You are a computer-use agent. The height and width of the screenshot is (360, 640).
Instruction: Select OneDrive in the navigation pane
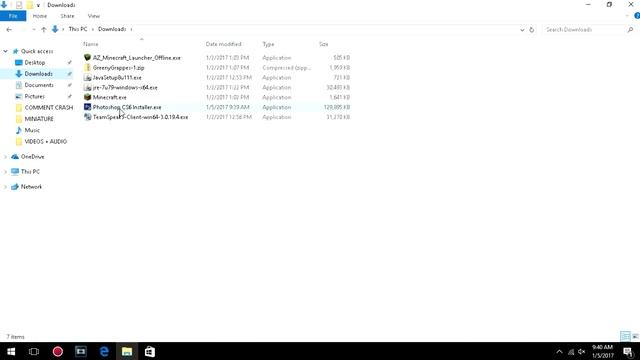coord(32,157)
